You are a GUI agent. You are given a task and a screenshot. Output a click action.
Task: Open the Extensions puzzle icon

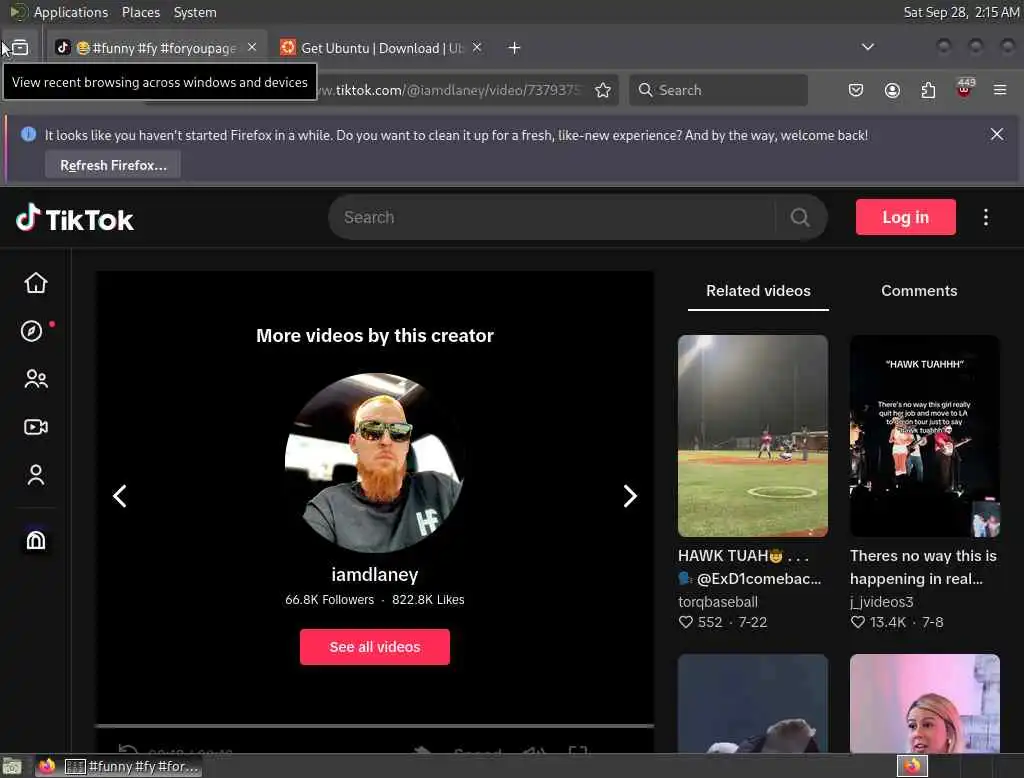tap(928, 90)
